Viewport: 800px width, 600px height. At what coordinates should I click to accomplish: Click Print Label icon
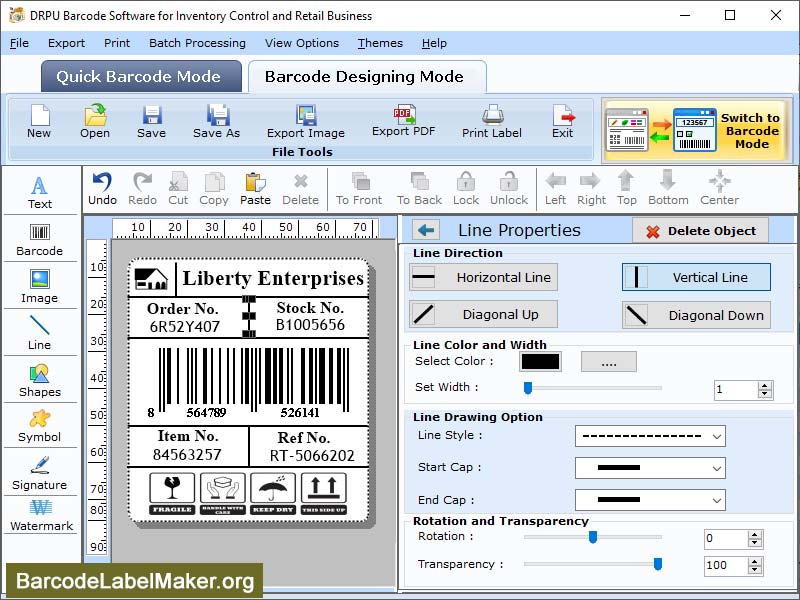pos(492,121)
